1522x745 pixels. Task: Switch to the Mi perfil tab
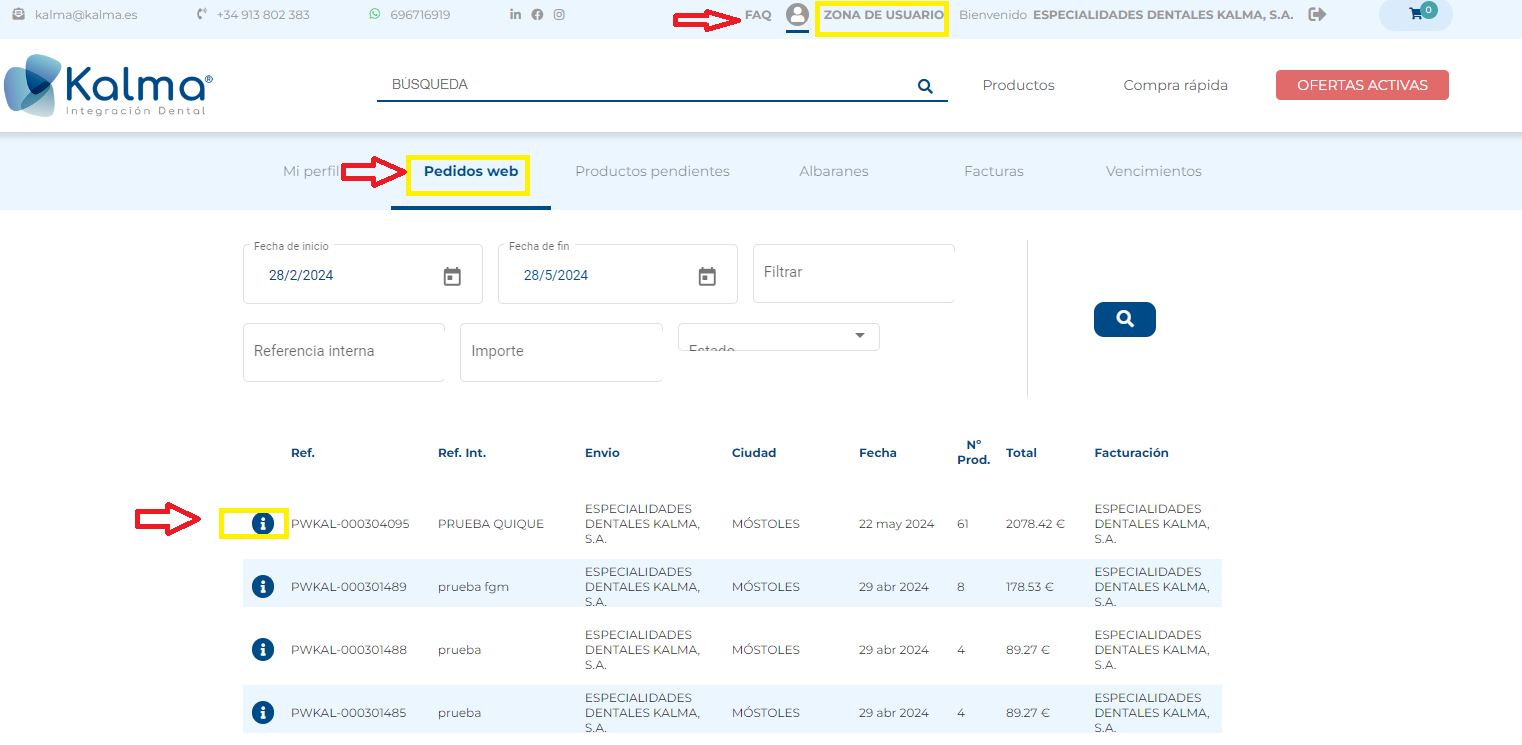311,171
